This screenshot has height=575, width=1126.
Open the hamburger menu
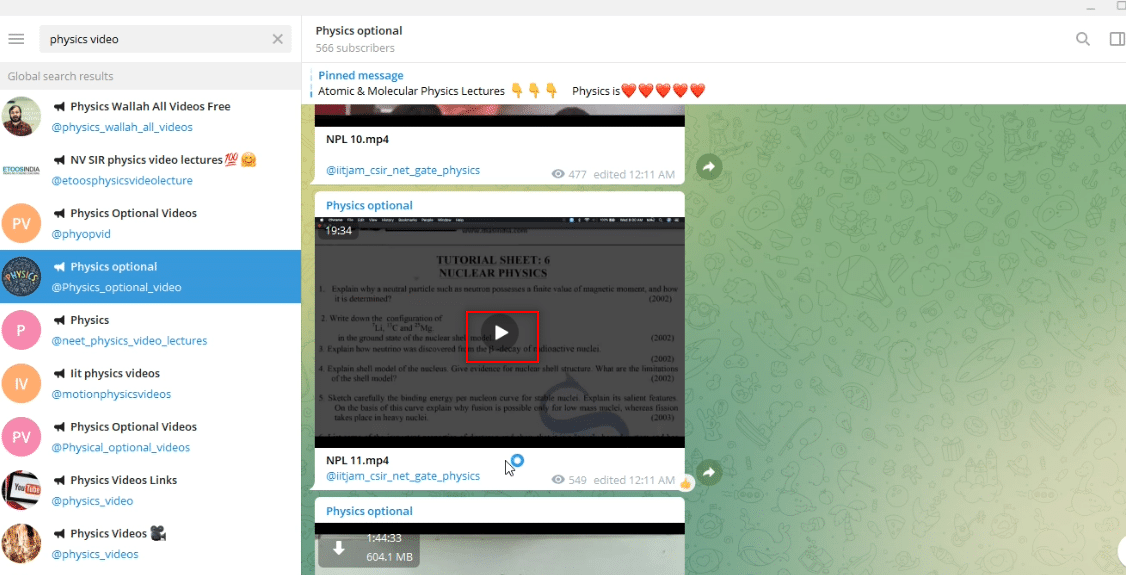[x=16, y=39]
